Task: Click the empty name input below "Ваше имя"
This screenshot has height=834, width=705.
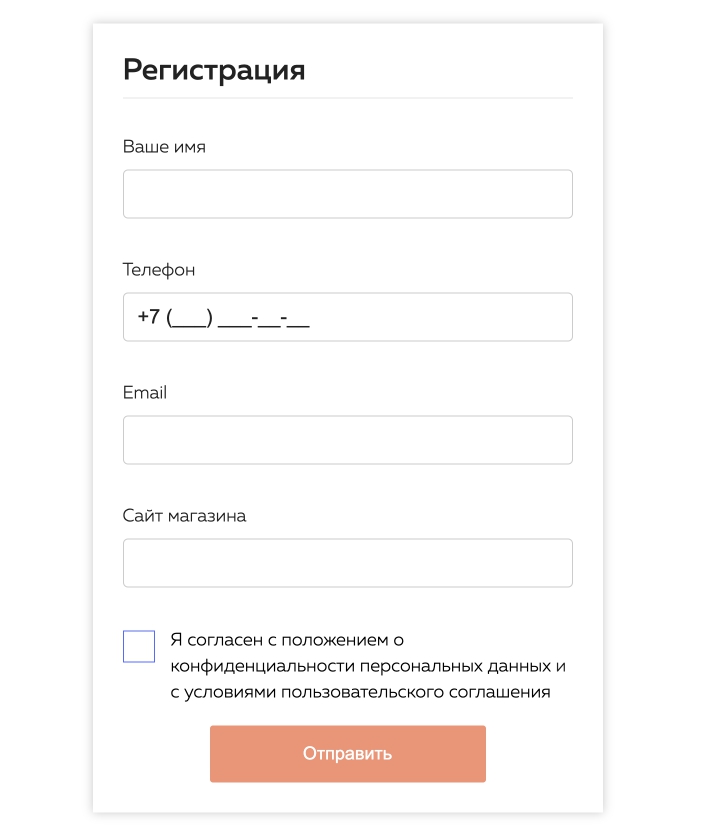Action: pyautogui.click(x=347, y=193)
